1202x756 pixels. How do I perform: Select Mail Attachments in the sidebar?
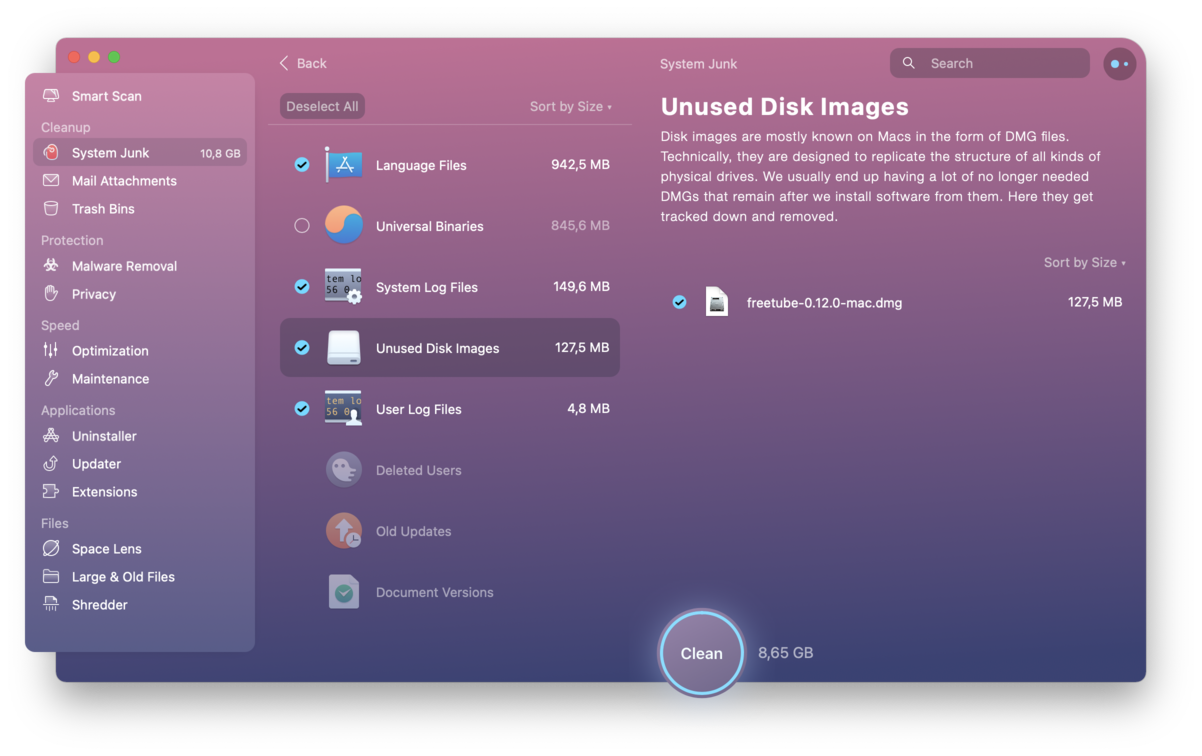pos(140,181)
